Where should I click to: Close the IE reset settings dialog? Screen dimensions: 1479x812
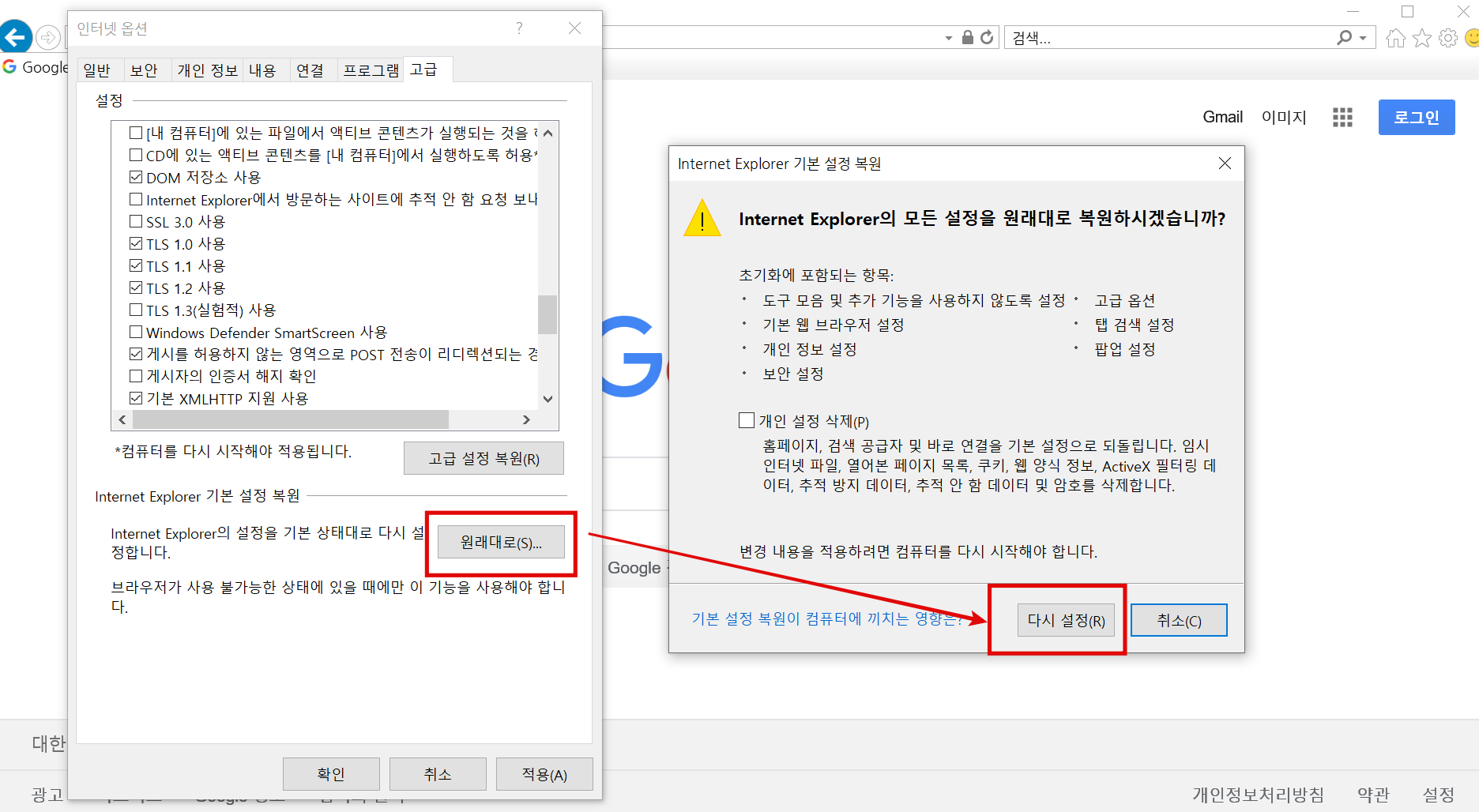(1225, 163)
